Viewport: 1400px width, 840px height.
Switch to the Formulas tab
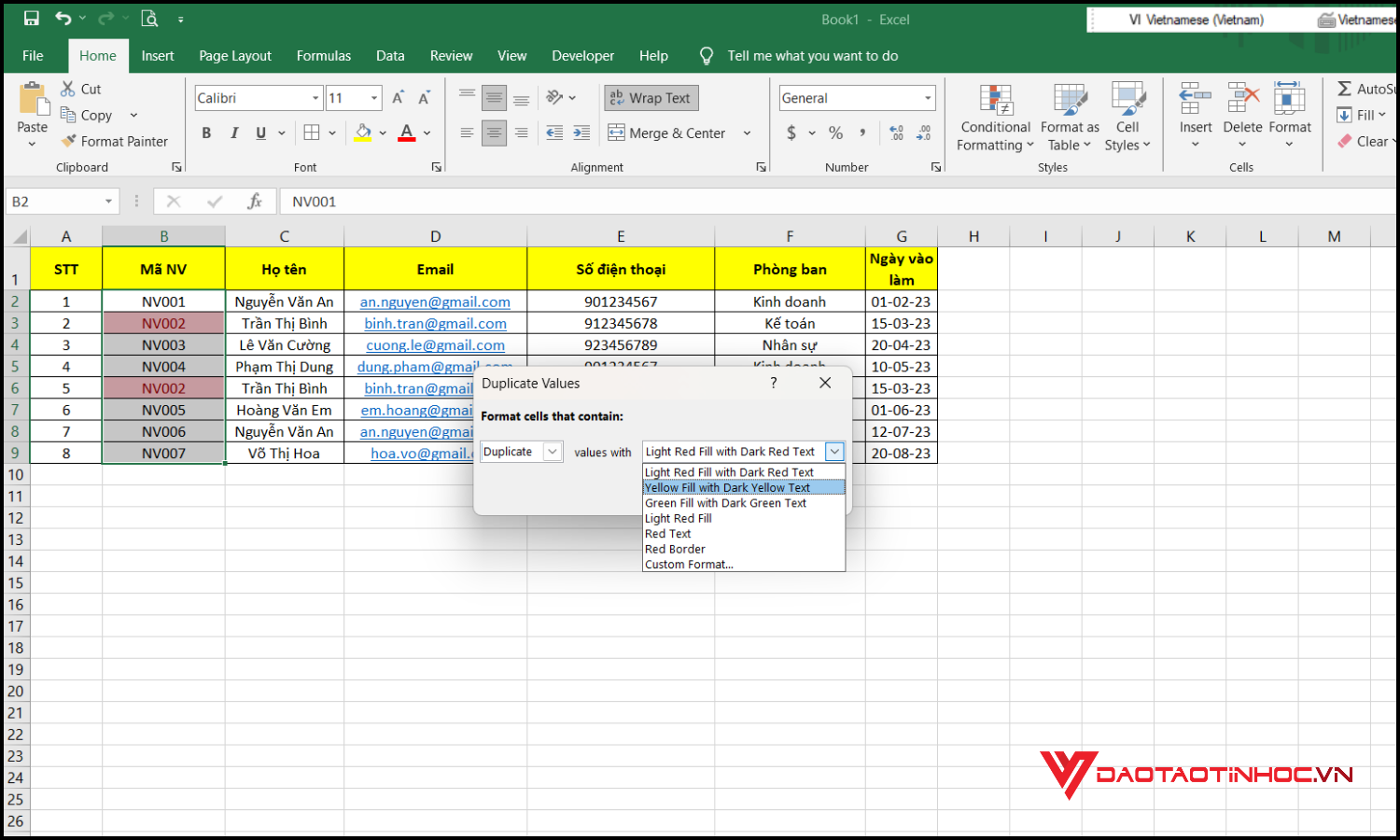pos(324,56)
